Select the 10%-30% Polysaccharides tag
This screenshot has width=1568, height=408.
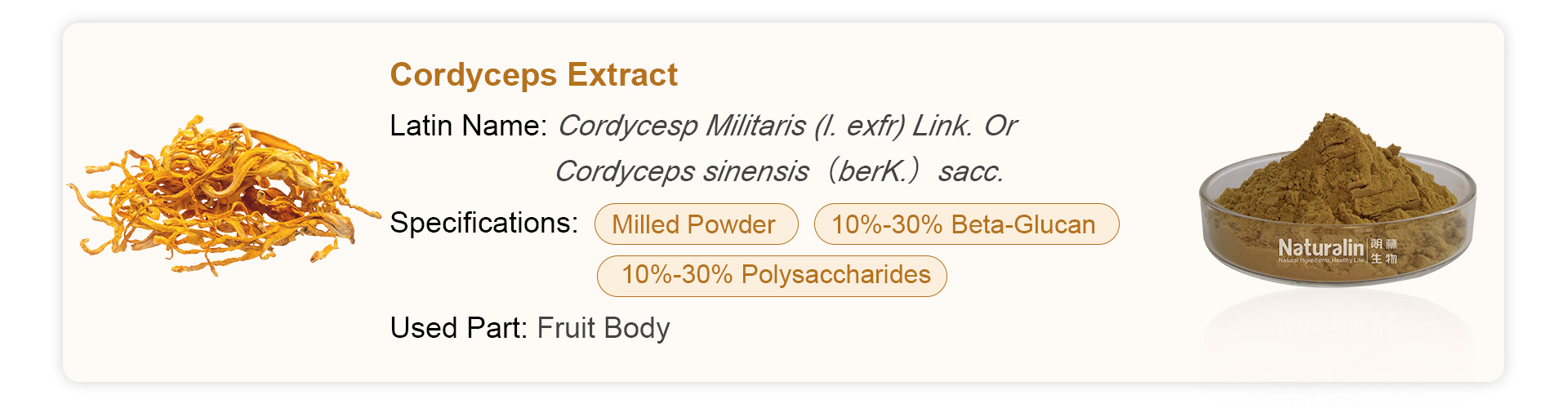(772, 276)
